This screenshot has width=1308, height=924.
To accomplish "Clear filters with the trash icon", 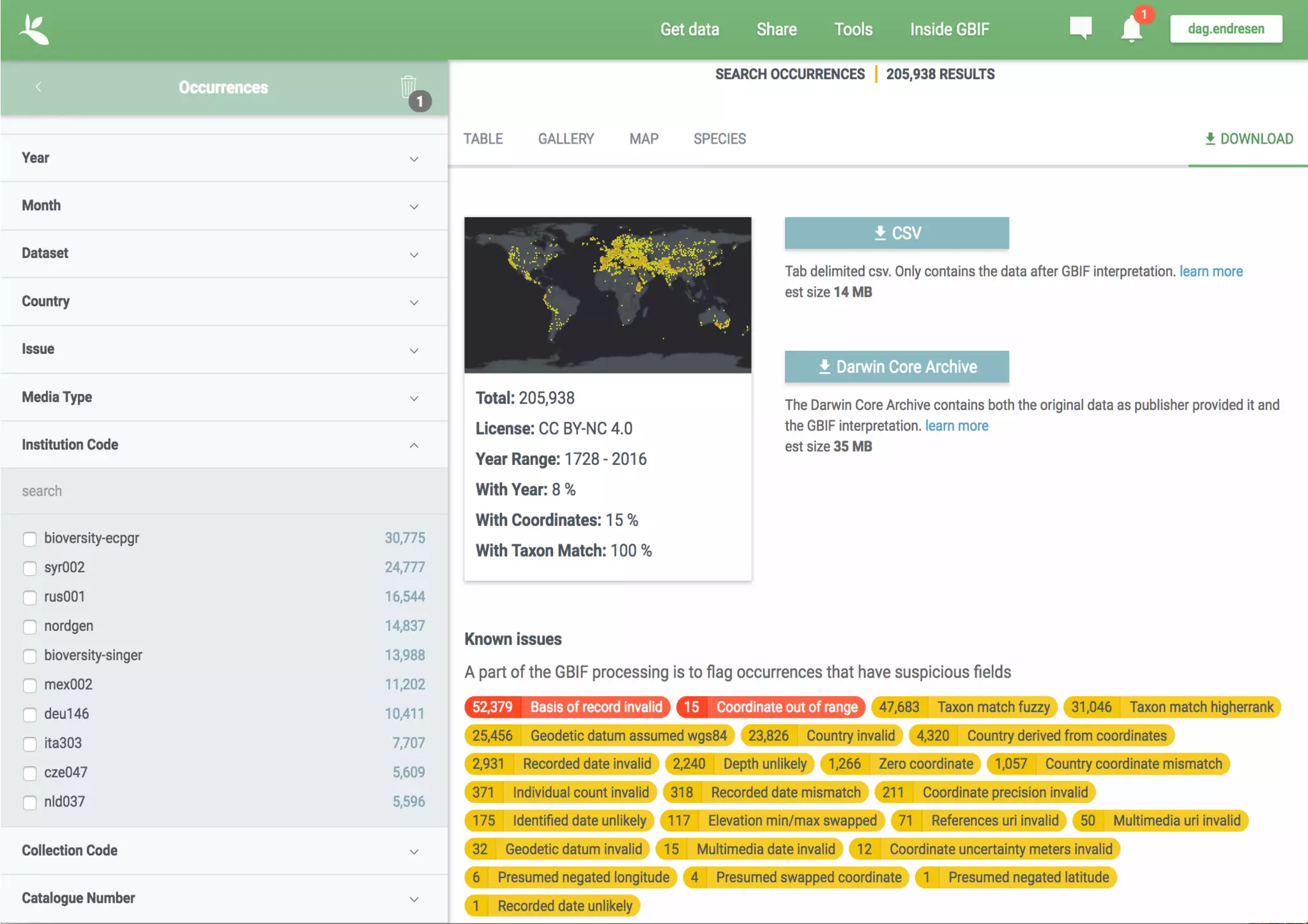I will (409, 87).
